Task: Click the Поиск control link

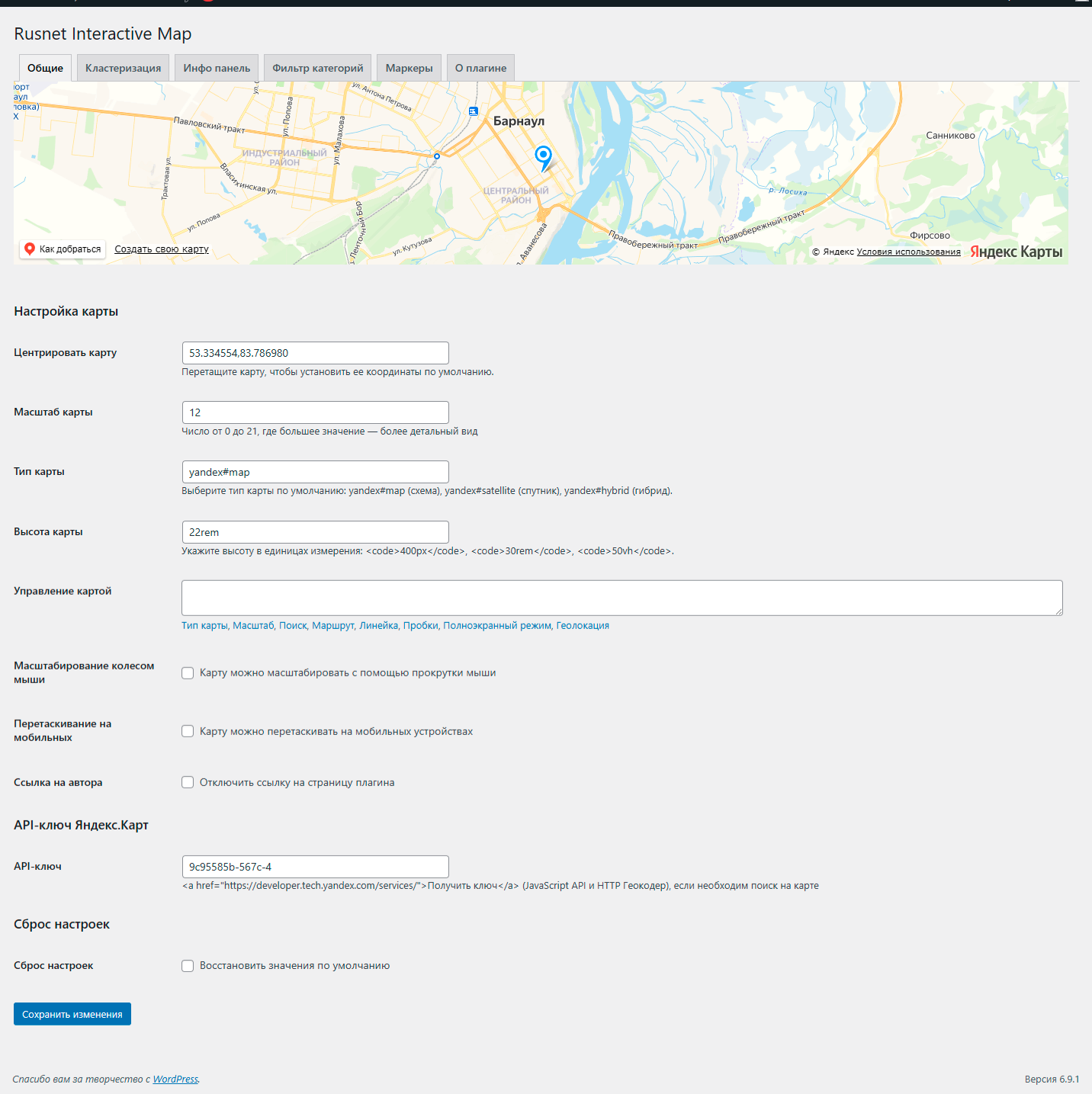Action: (x=293, y=626)
